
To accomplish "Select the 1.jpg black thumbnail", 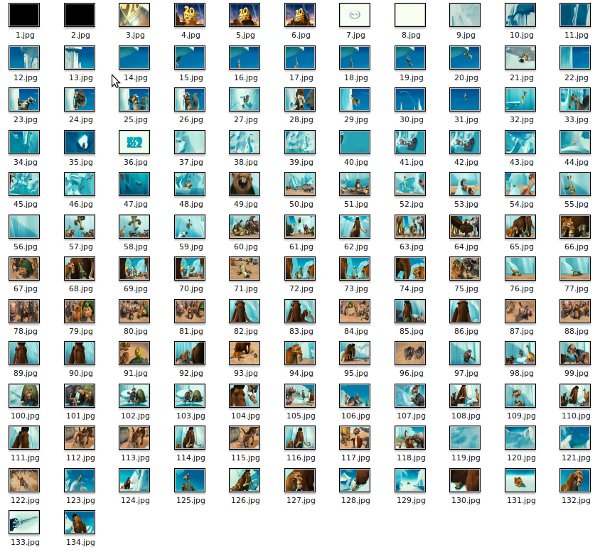I will pyautogui.click(x=24, y=15).
